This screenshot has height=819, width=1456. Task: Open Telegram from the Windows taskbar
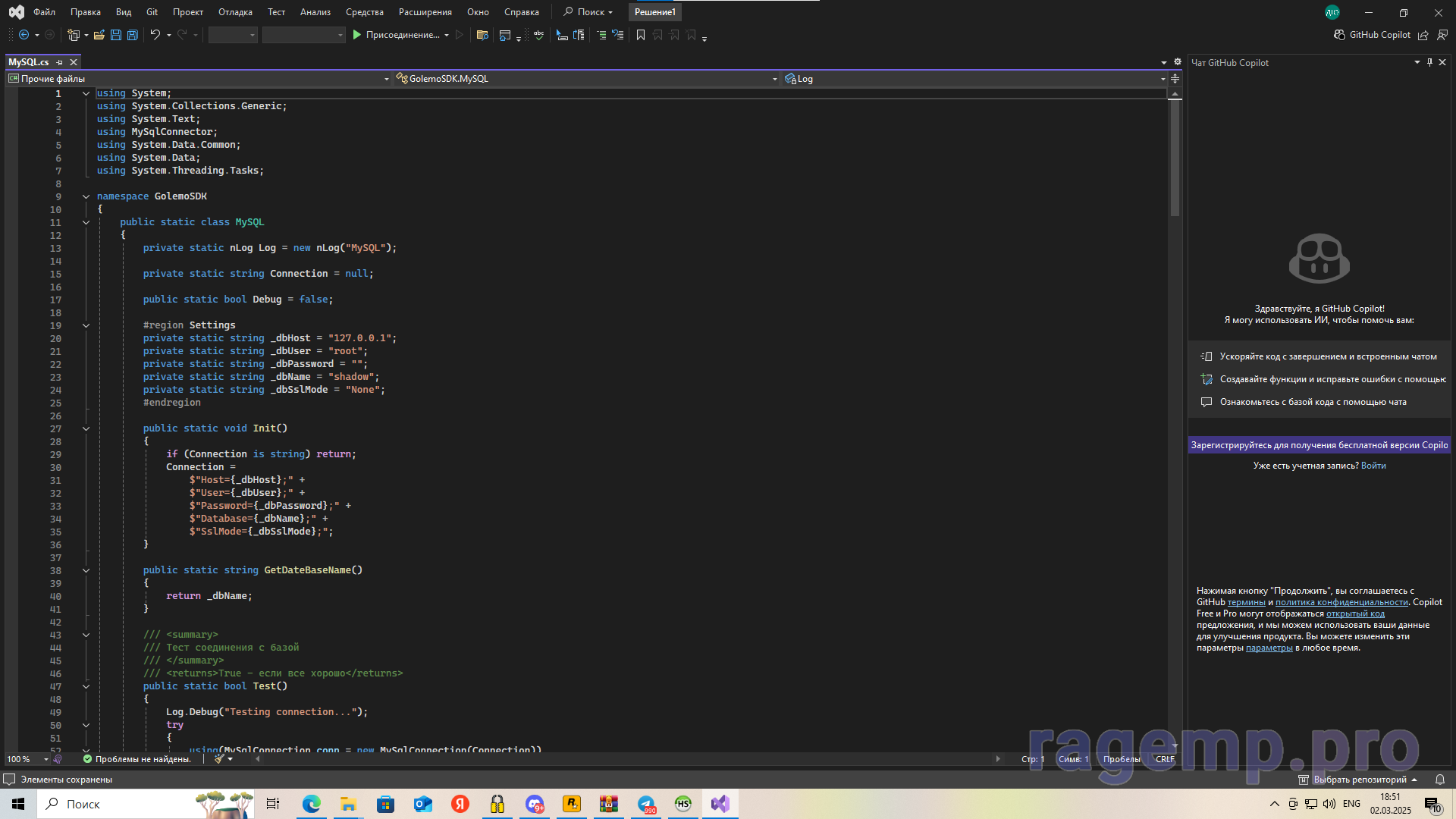tap(646, 804)
